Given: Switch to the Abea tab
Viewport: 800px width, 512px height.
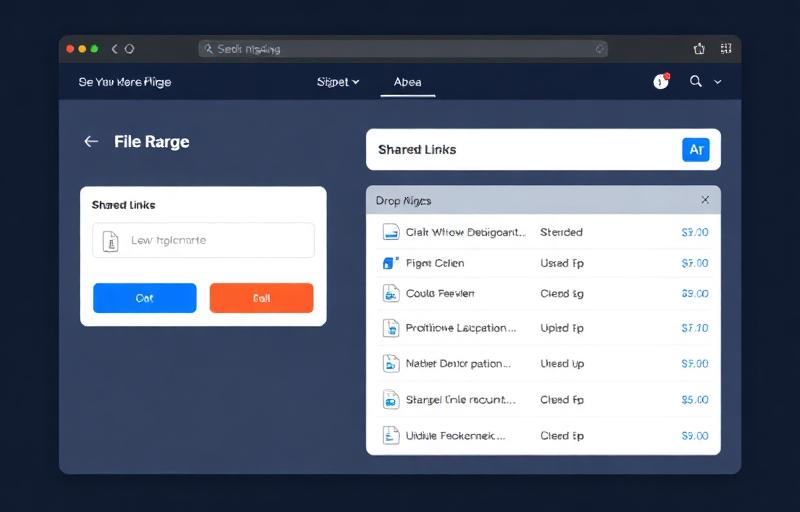Looking at the screenshot, I should [408, 82].
